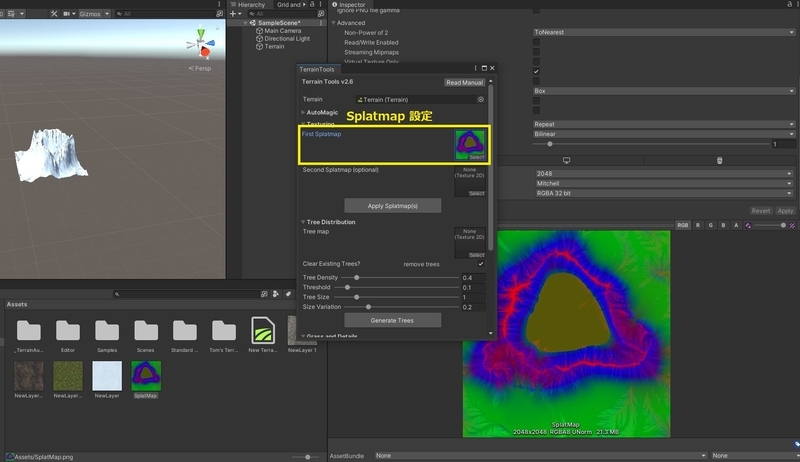Open the Repeat wrap mode dropdown
Image resolution: width=800 pixels, height=462 pixels.
[664, 124]
